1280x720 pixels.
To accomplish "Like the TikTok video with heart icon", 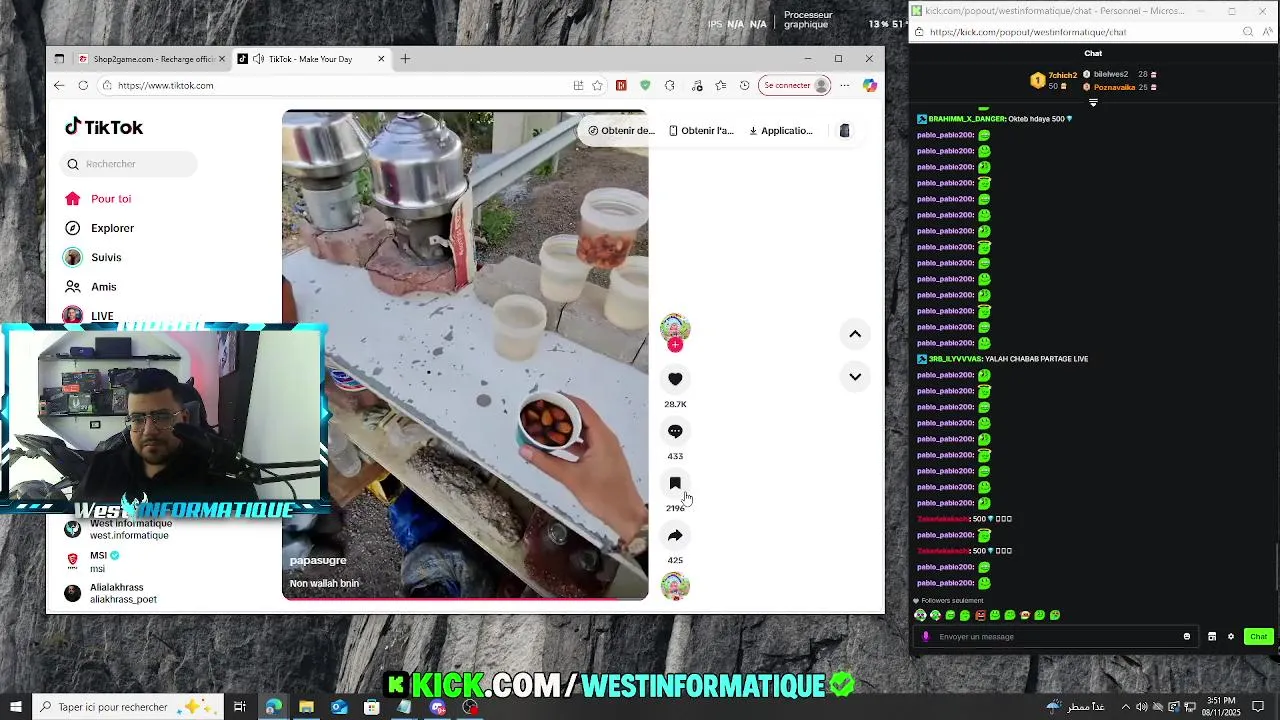I will (675, 379).
